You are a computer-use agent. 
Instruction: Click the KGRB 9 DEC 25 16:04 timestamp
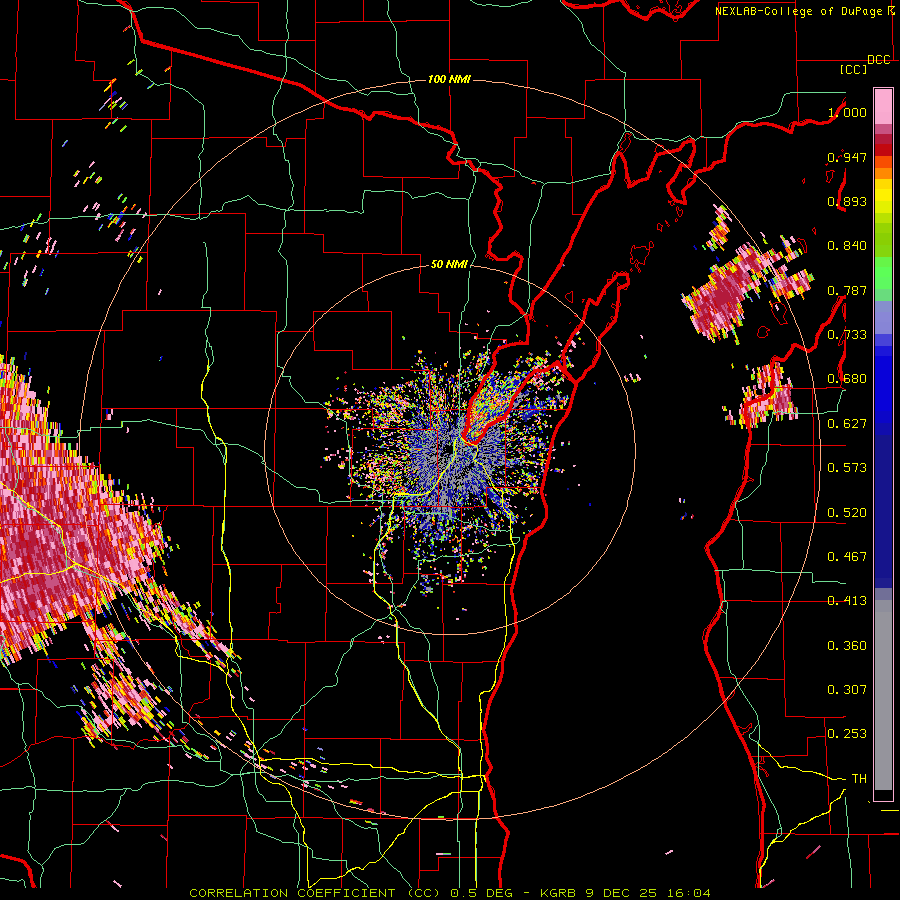pyautogui.click(x=625, y=893)
